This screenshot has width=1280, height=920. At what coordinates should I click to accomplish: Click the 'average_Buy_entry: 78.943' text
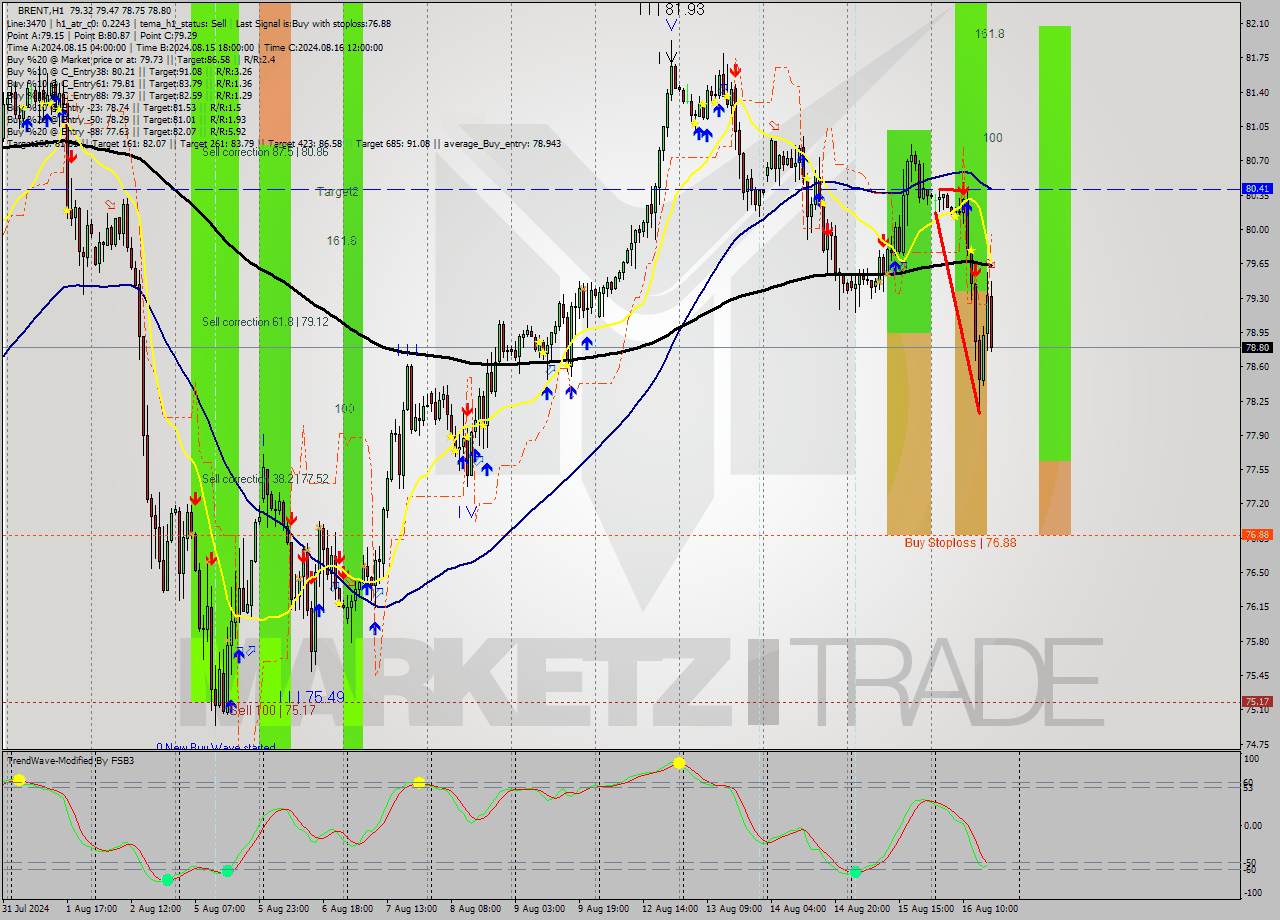click(x=500, y=143)
